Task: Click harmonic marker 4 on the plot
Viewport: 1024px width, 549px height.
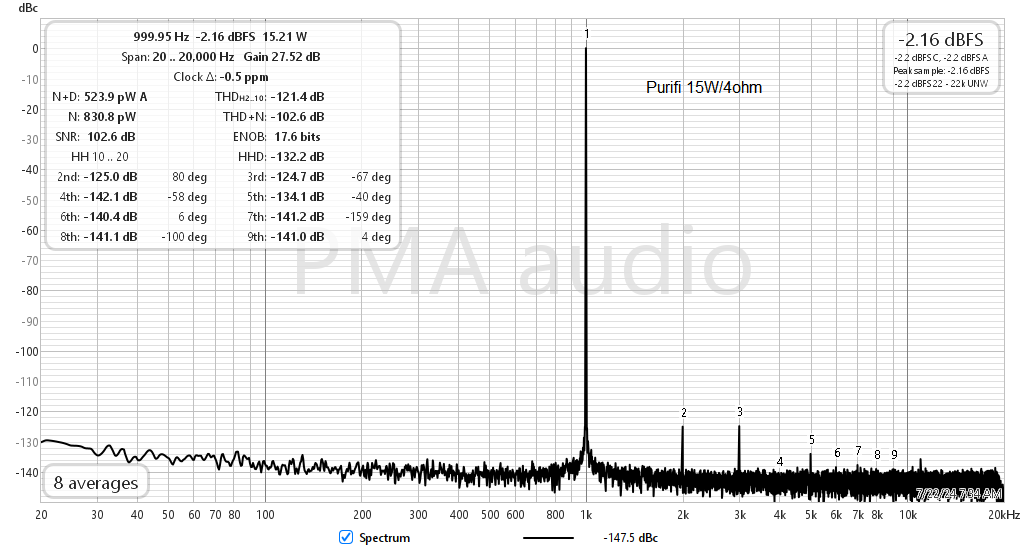Action: point(780,462)
